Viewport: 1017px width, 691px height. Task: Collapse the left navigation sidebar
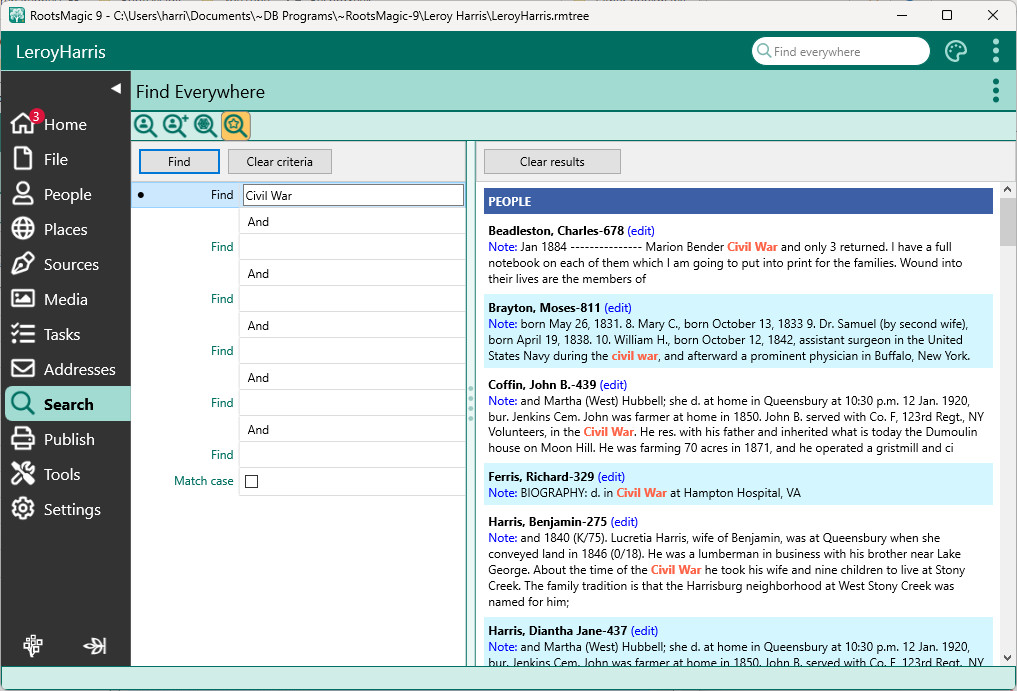pos(116,89)
